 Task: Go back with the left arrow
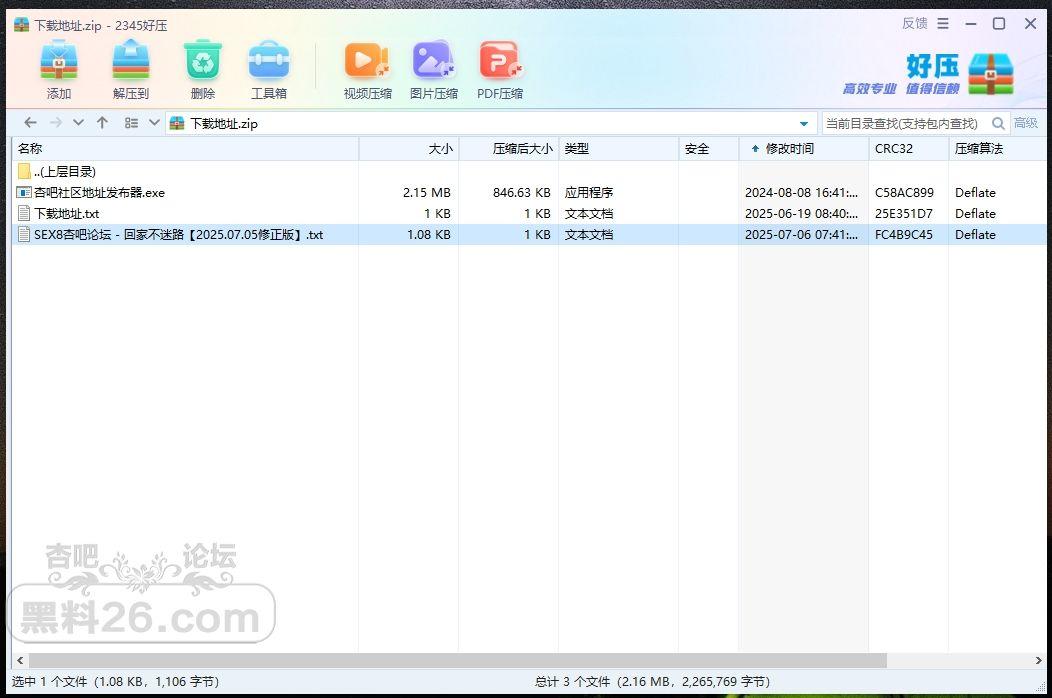tap(30, 122)
